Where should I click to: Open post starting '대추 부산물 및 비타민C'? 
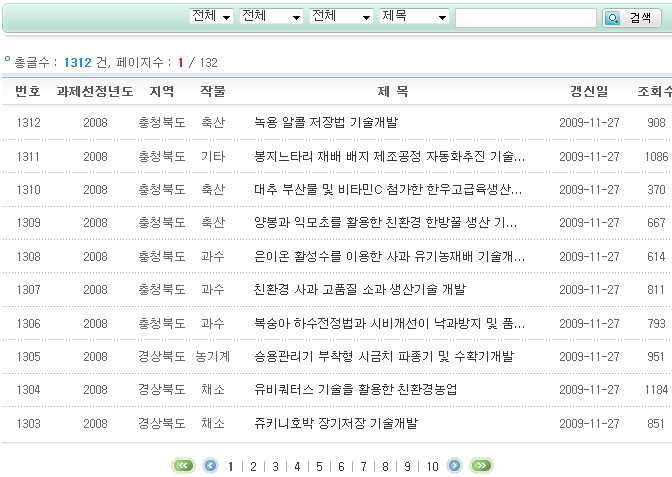388,189
